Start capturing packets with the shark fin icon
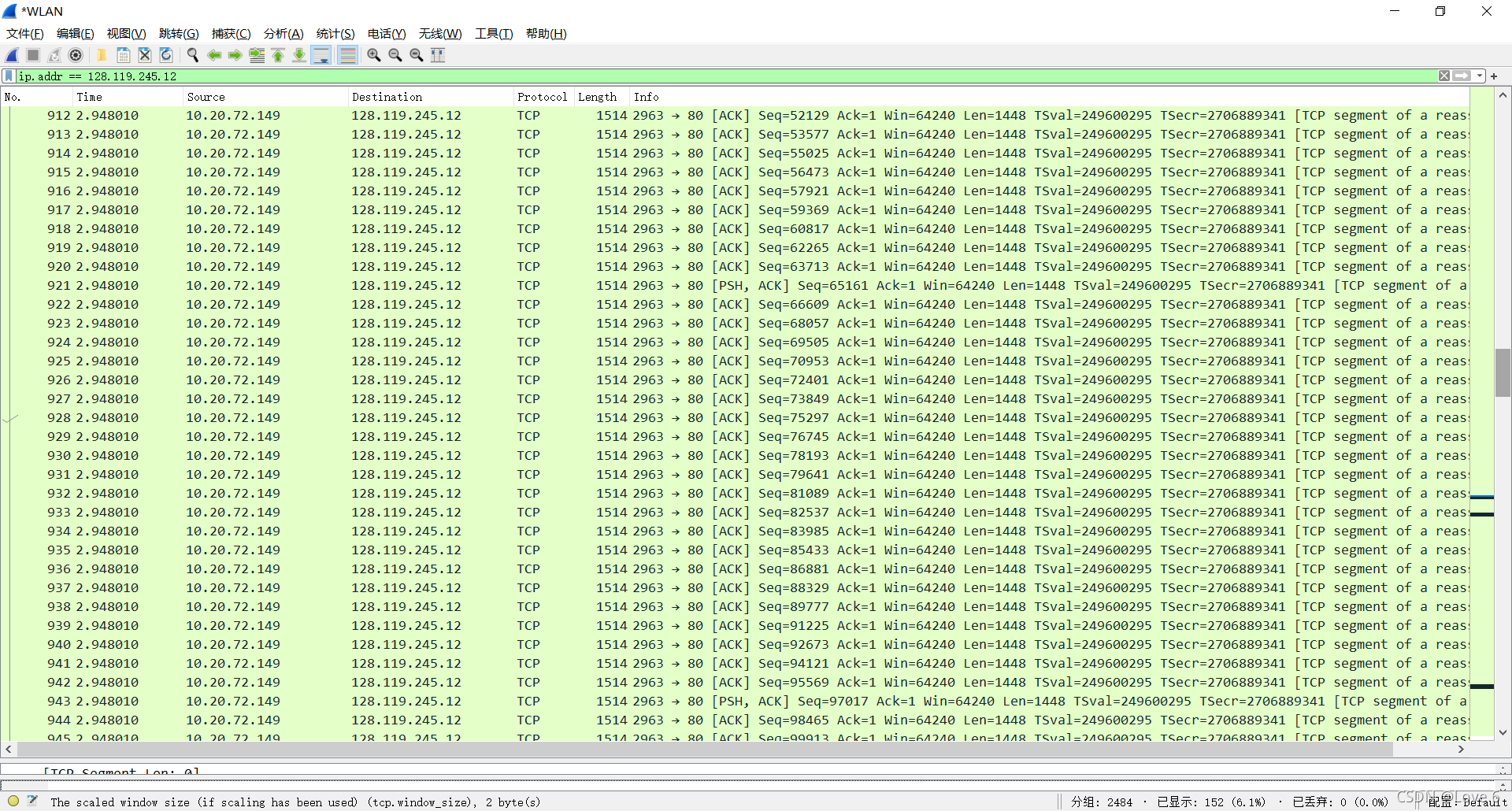 tap(13, 55)
